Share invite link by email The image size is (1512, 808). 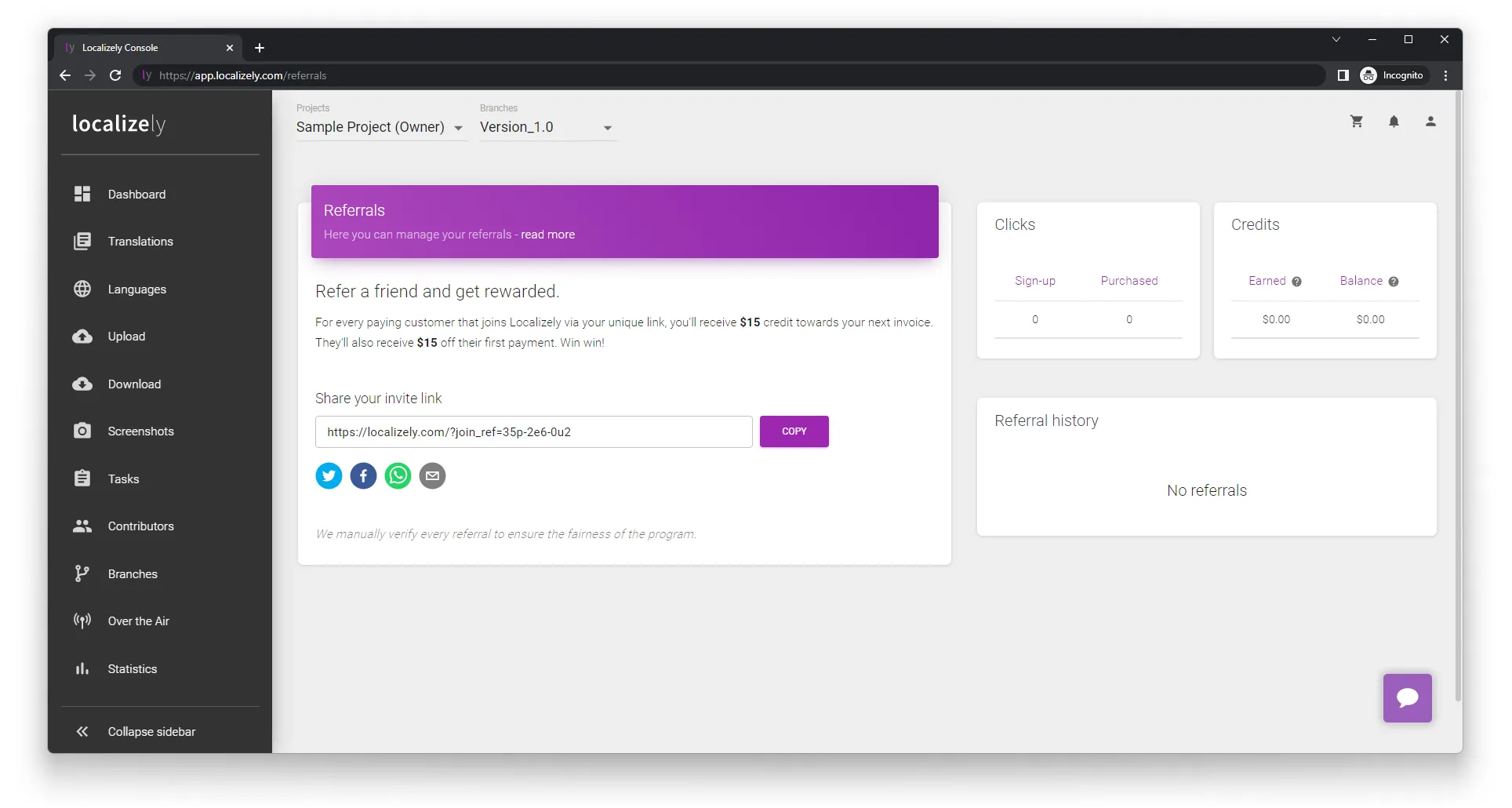coord(432,475)
